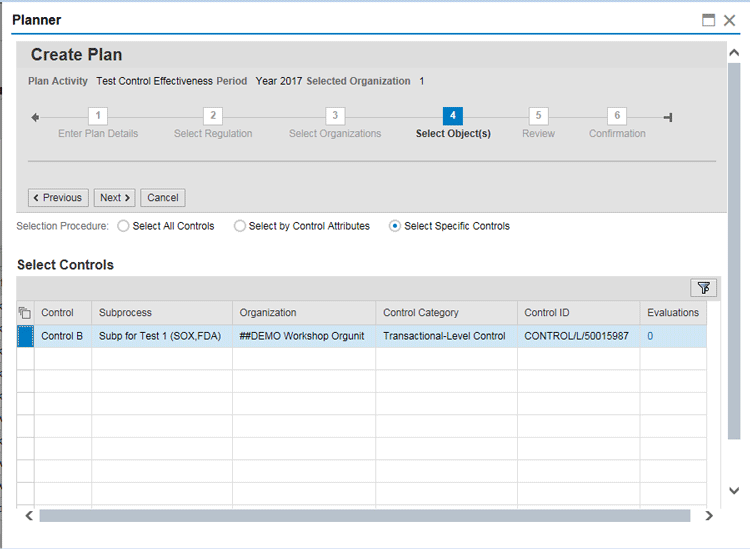This screenshot has height=549, width=750.
Task: Click the roadmap start arrow icon
Action: tap(36, 117)
